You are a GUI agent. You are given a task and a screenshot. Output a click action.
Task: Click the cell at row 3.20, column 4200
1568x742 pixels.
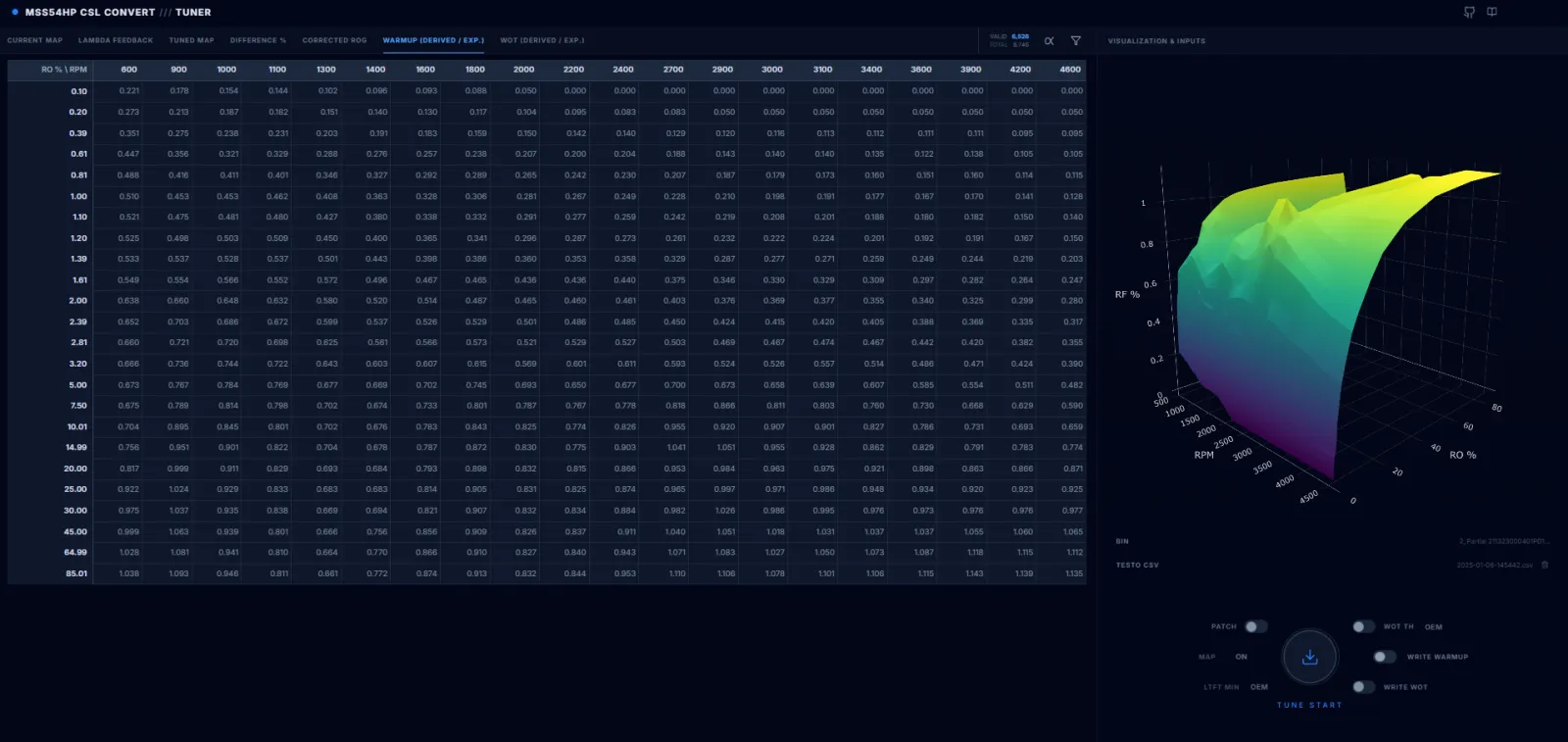[1011, 364]
